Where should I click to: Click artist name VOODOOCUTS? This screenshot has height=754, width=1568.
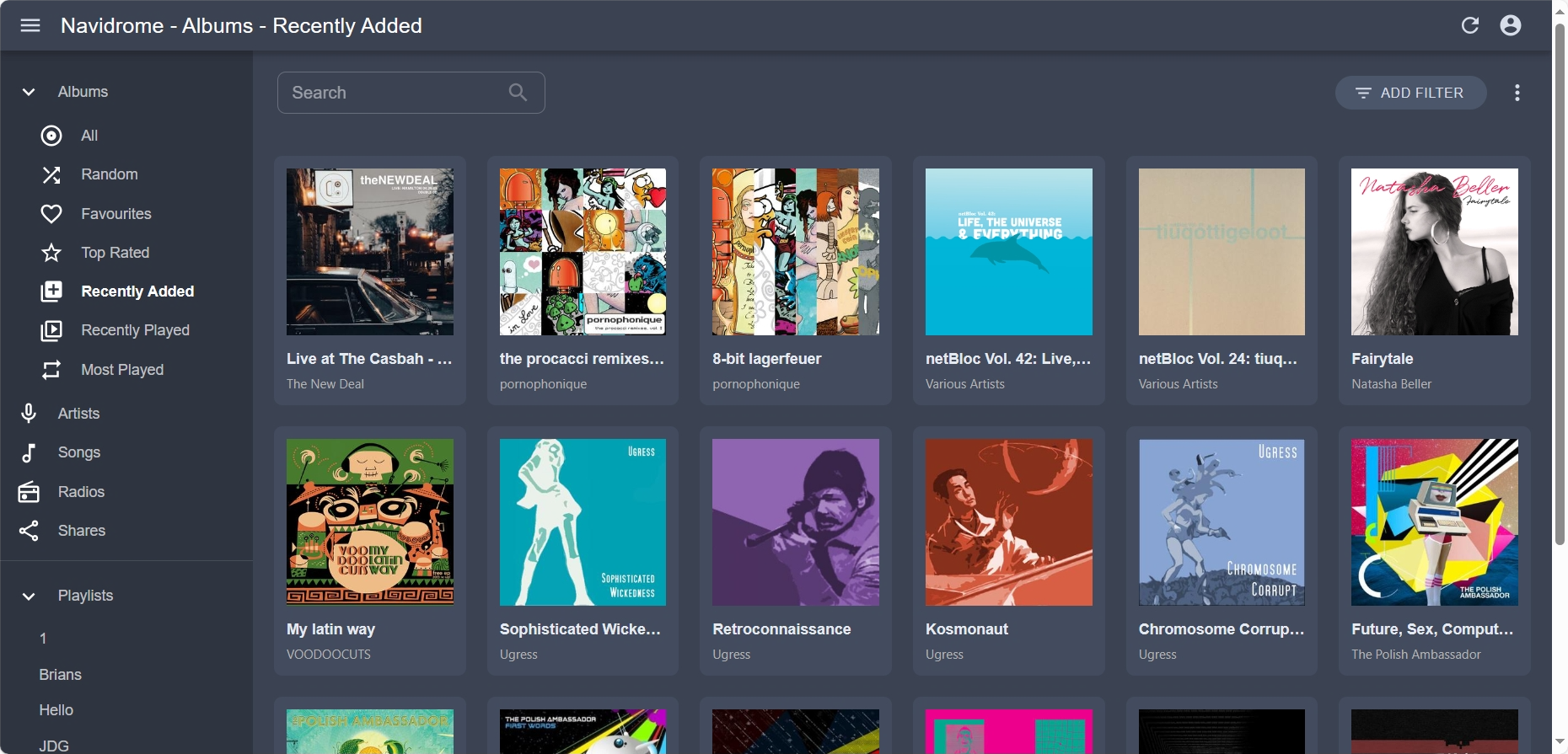click(x=329, y=655)
